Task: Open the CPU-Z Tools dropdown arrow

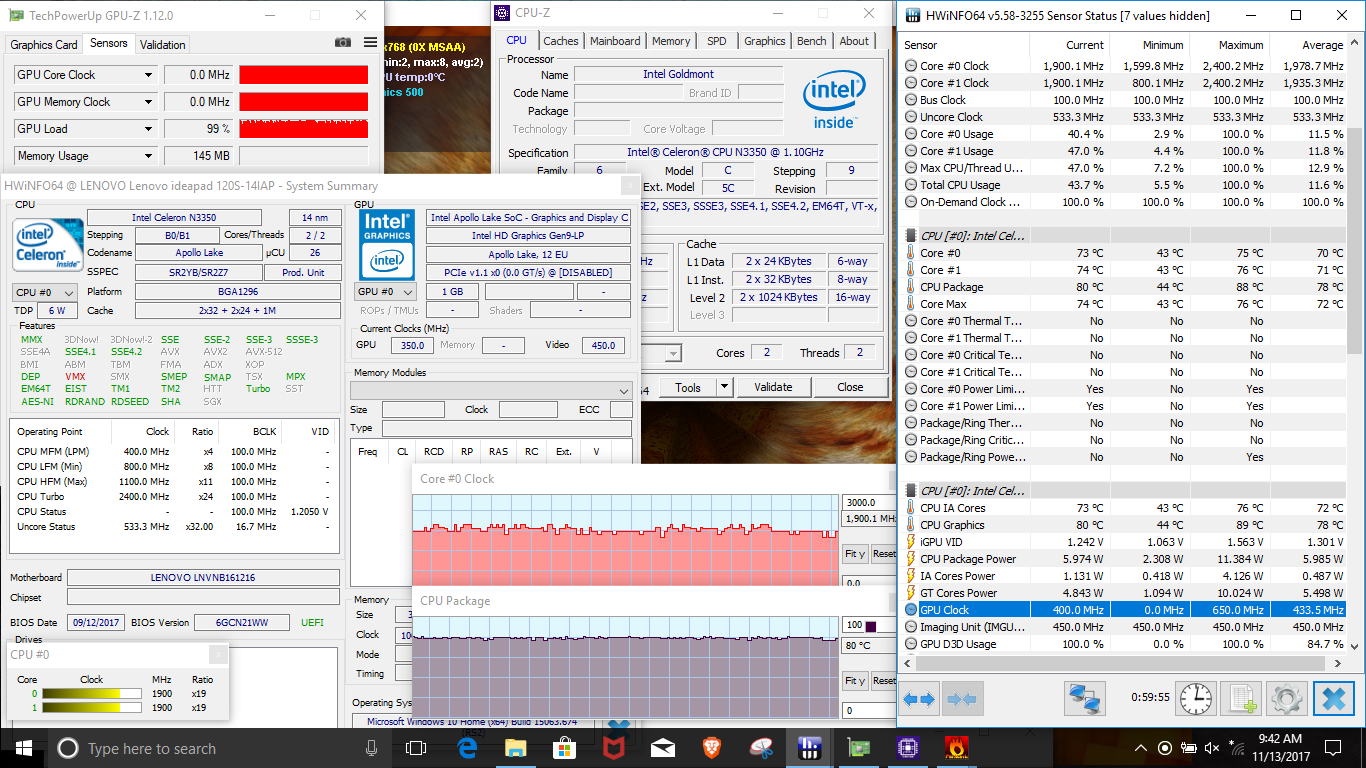Action: (x=724, y=387)
